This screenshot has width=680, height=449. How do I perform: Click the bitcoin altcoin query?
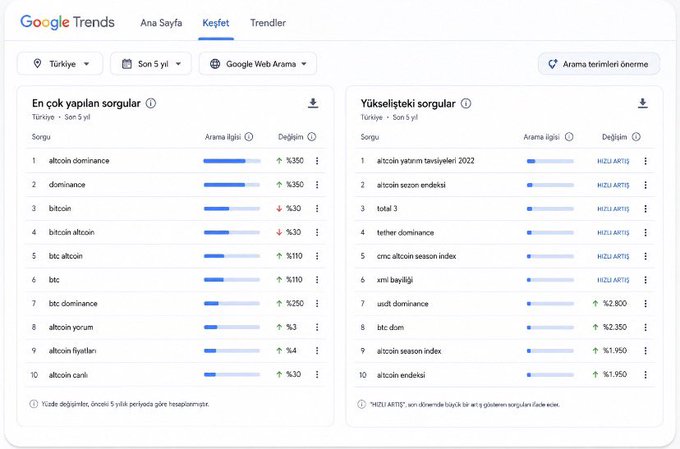[72, 232]
